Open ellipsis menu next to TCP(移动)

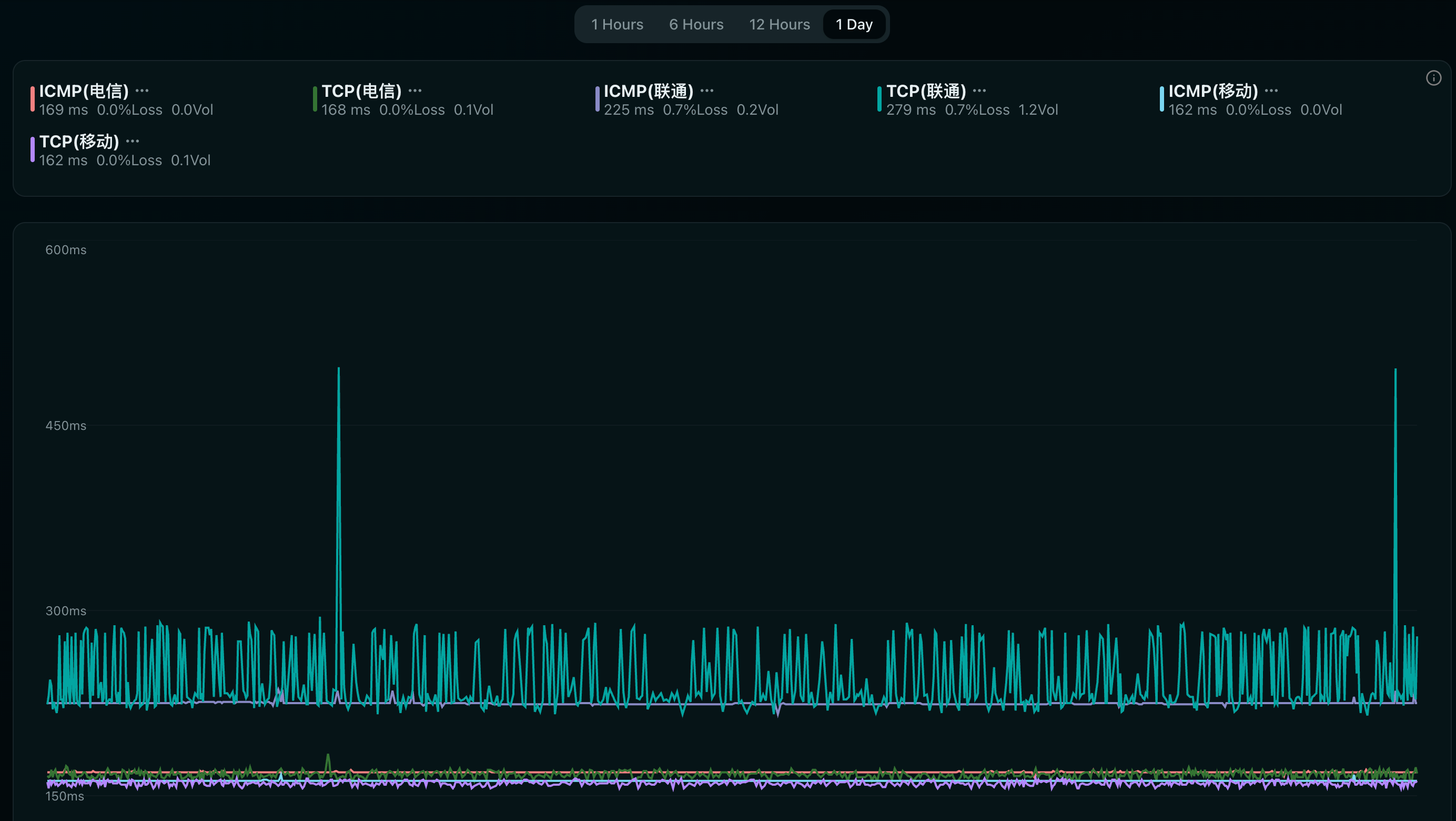tap(133, 141)
